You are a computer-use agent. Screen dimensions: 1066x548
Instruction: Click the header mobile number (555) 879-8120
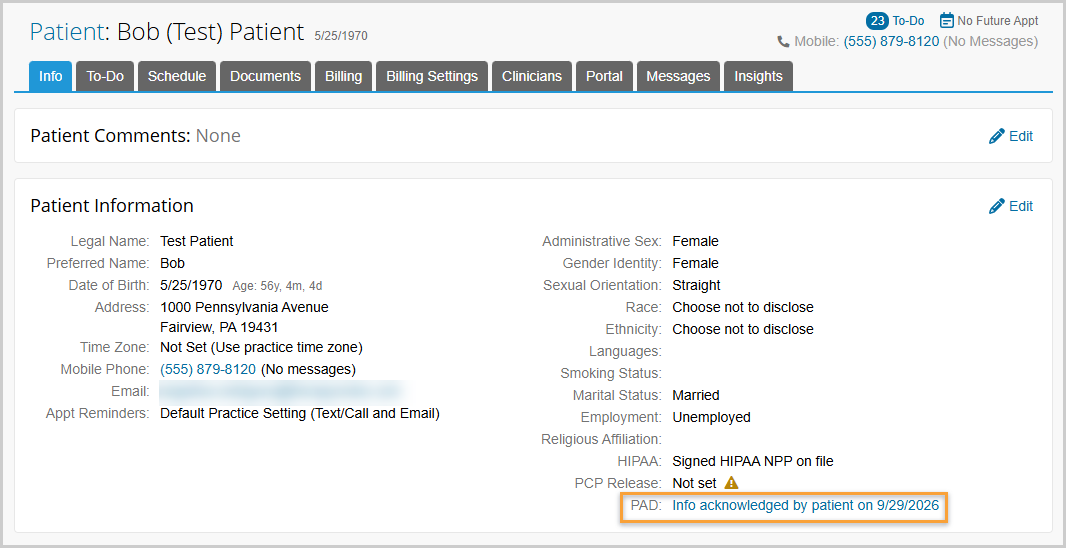[x=891, y=41]
